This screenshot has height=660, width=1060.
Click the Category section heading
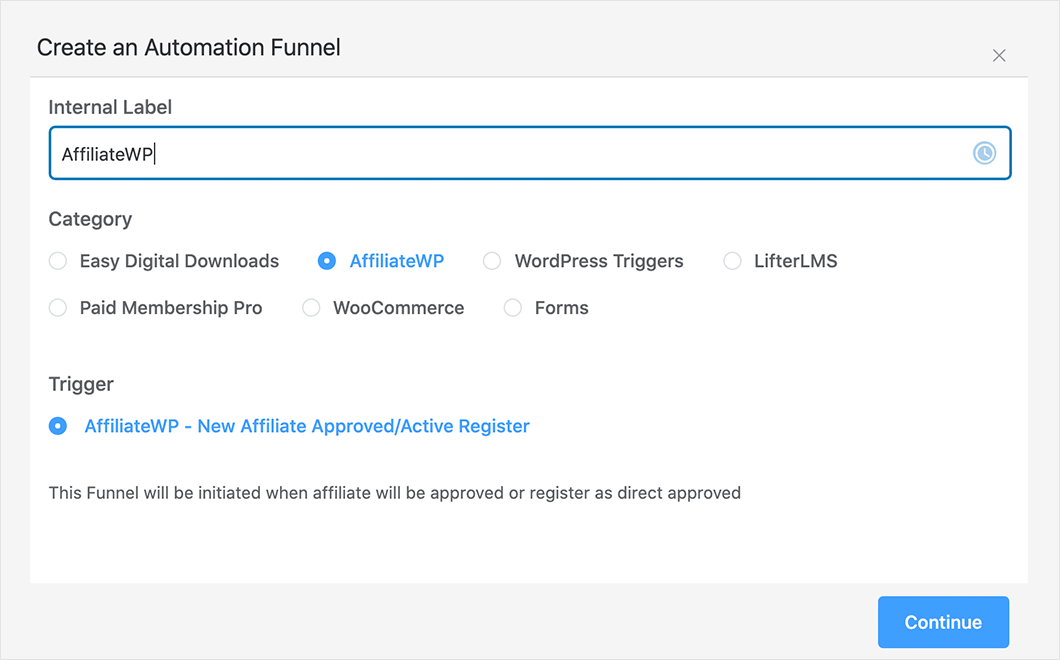point(90,219)
